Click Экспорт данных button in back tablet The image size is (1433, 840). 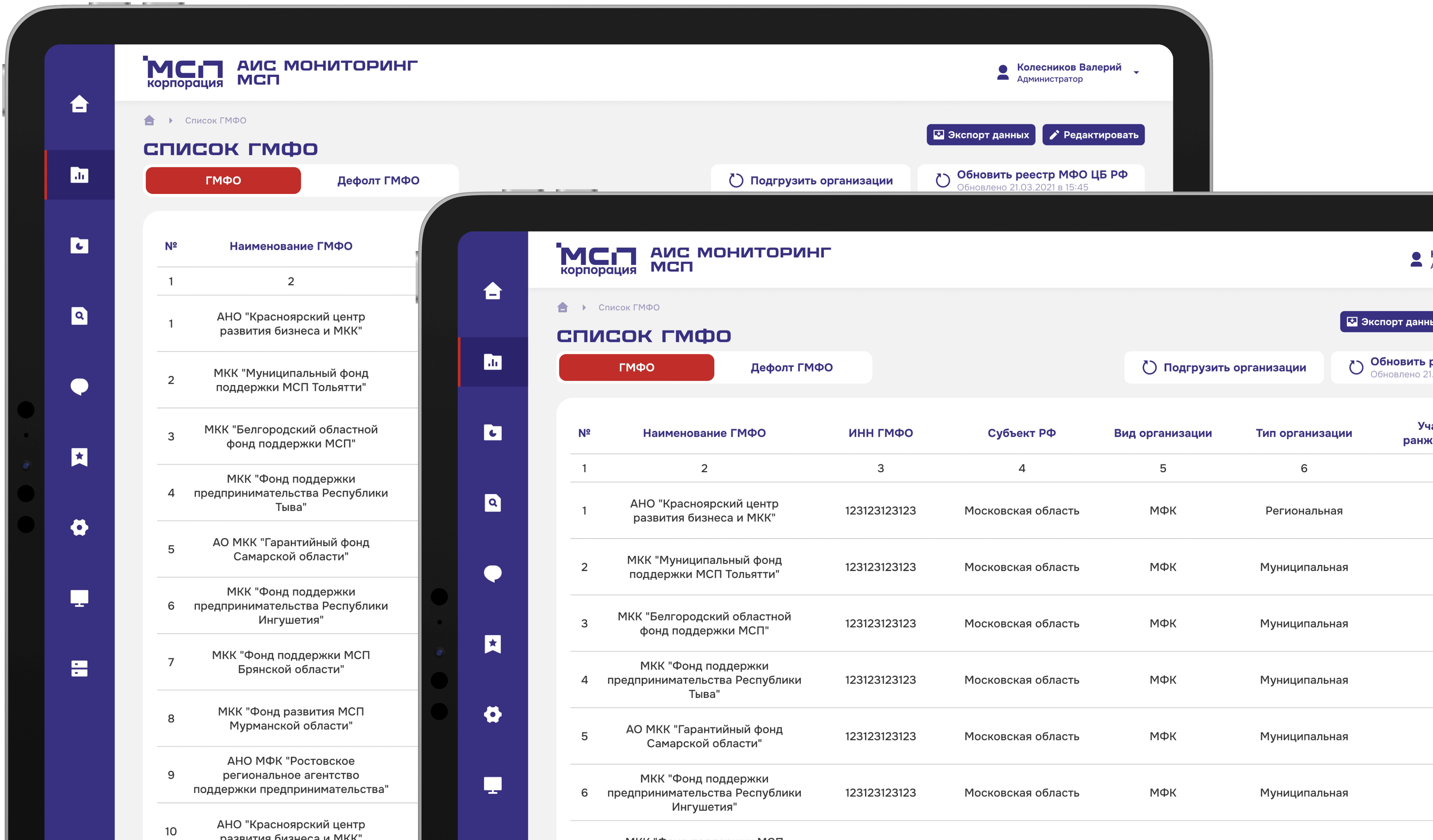tap(980, 135)
